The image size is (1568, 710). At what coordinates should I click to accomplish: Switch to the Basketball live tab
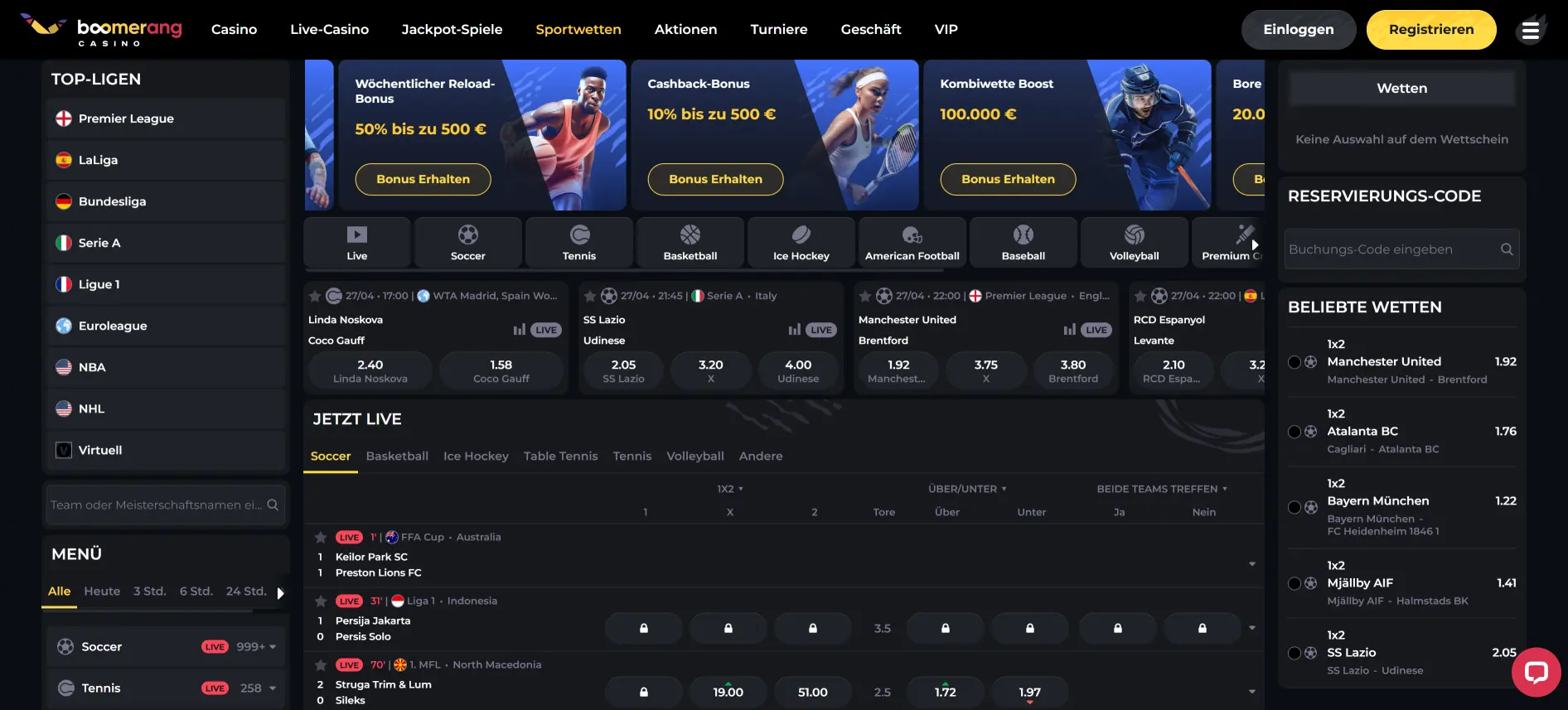tap(397, 456)
